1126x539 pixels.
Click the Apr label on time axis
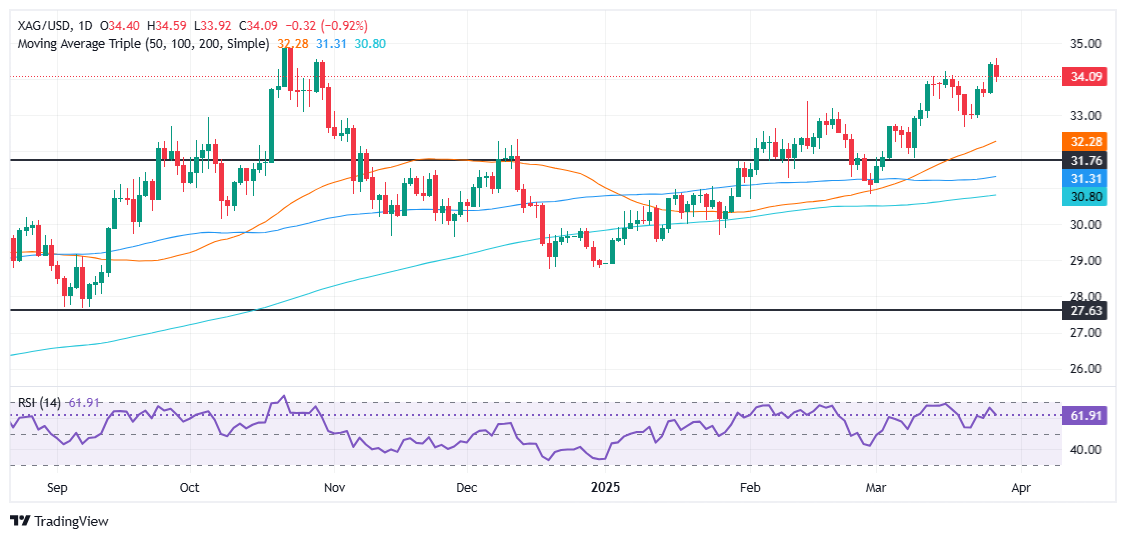point(1020,488)
